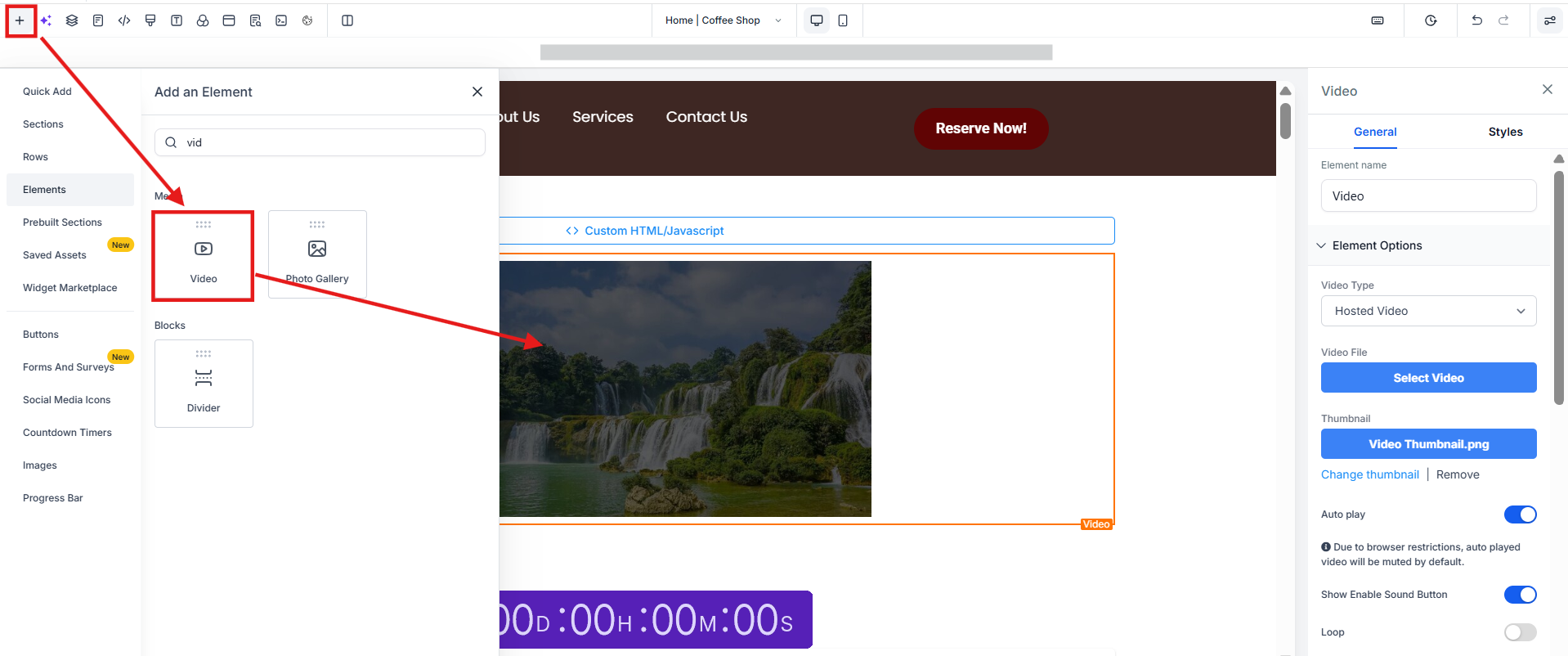Switch to mobile device preview
The height and width of the screenshot is (656, 1568).
point(843,20)
